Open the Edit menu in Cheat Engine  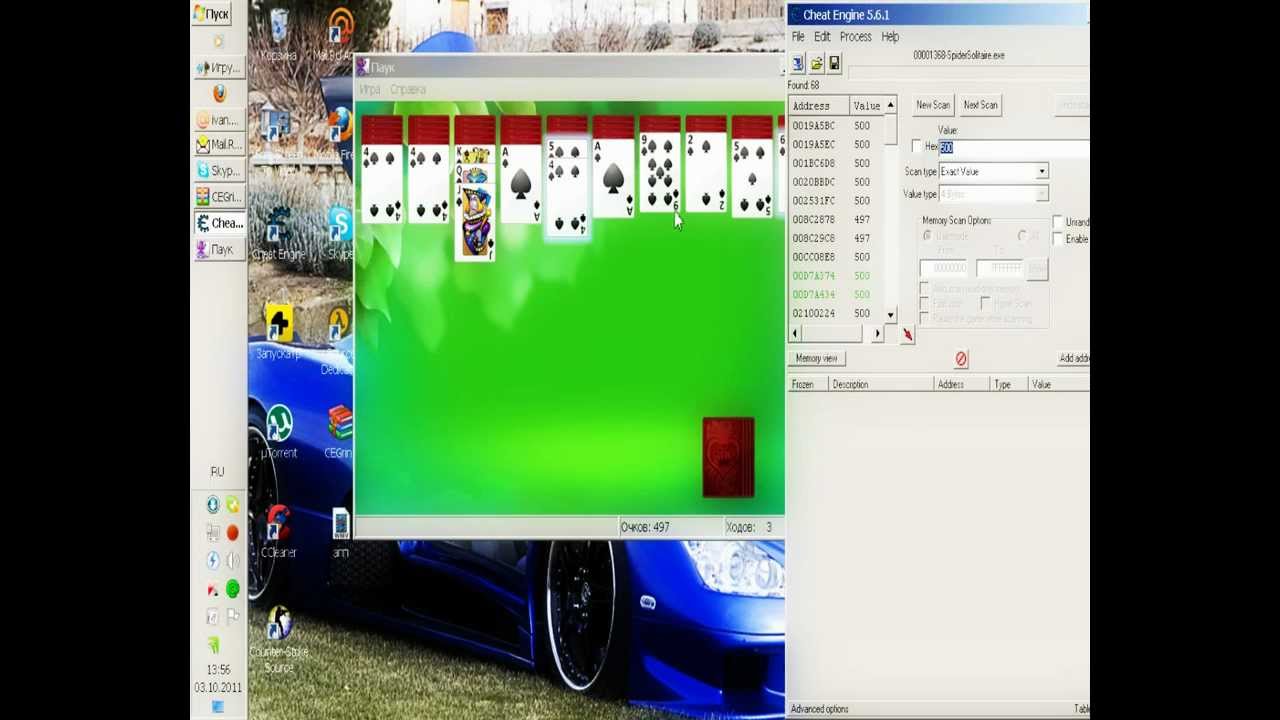tap(822, 37)
